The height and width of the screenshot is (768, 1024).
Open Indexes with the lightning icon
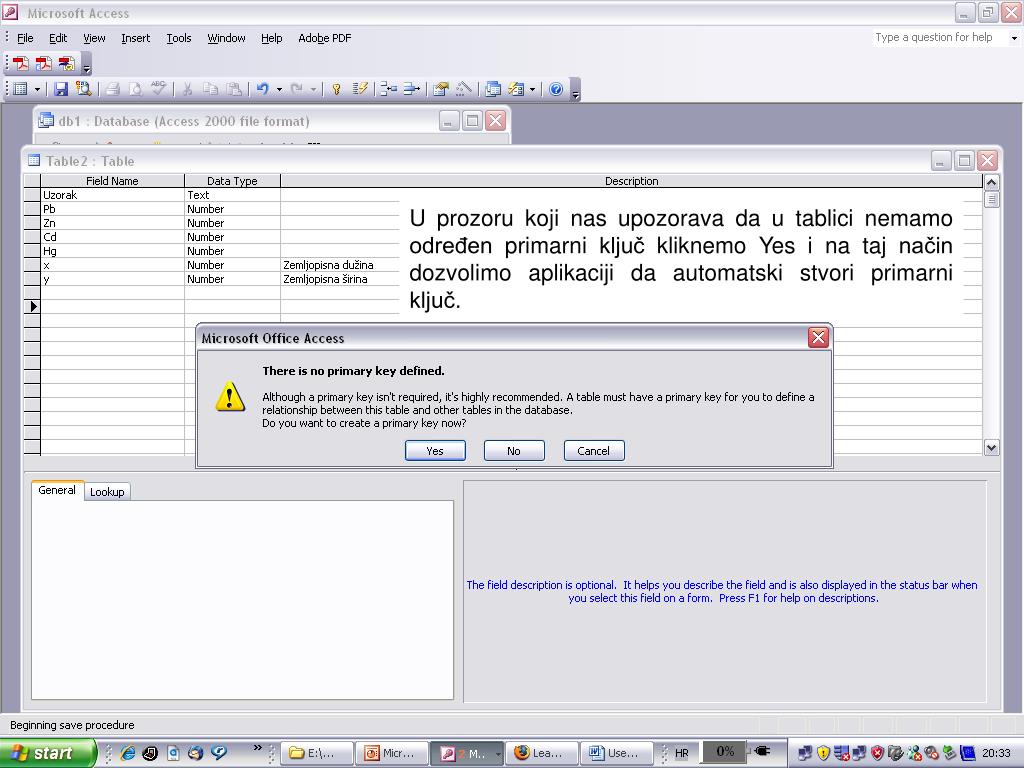point(360,89)
